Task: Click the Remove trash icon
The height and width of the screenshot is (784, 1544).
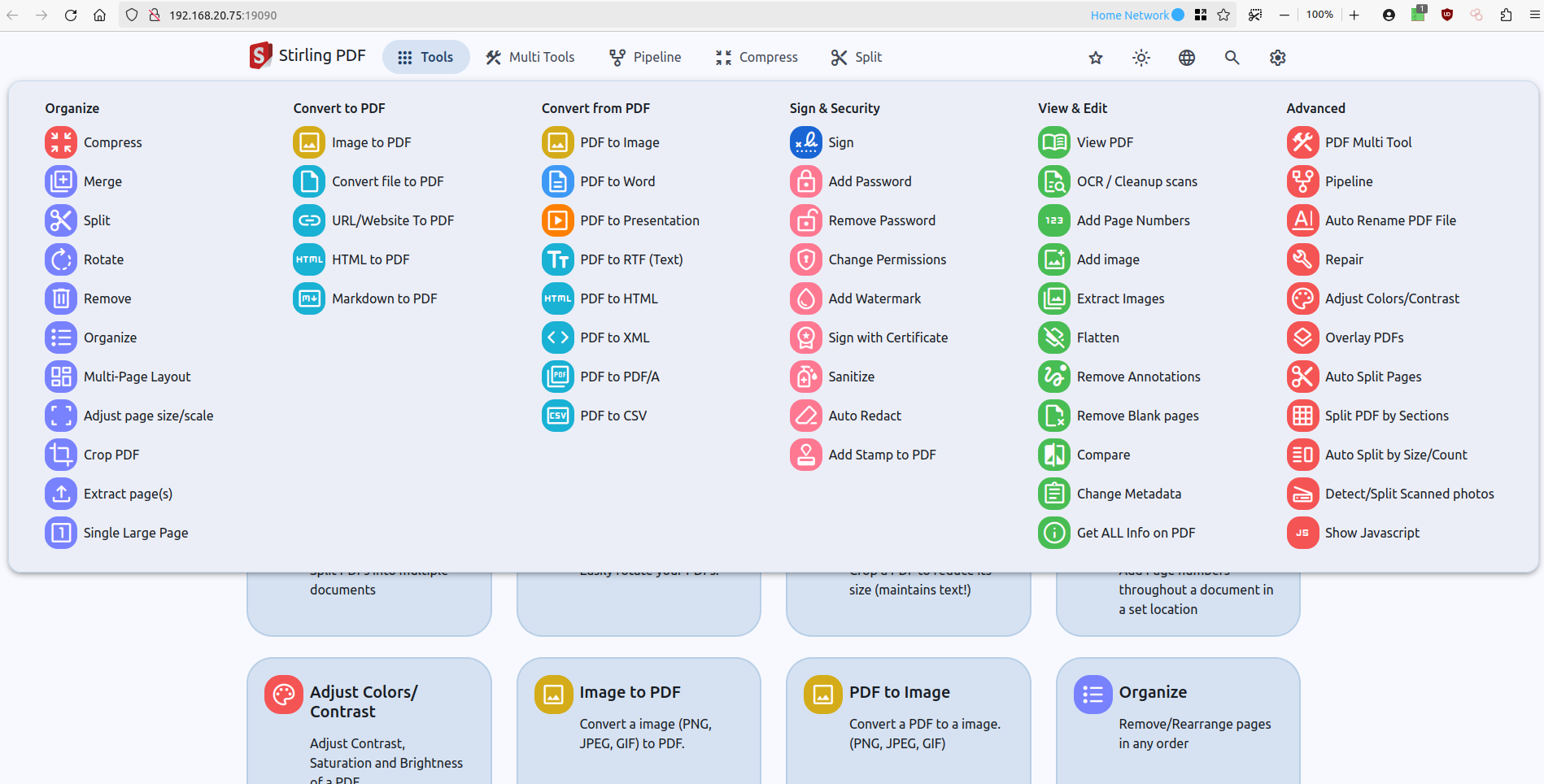Action: pyautogui.click(x=61, y=298)
